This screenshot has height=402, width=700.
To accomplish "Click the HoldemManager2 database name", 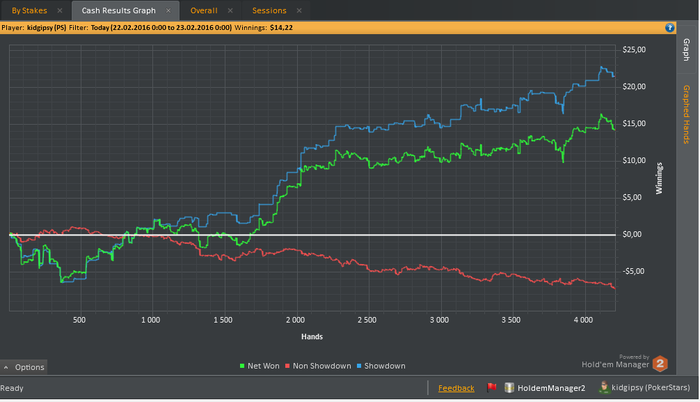I will pyautogui.click(x=551, y=388).
